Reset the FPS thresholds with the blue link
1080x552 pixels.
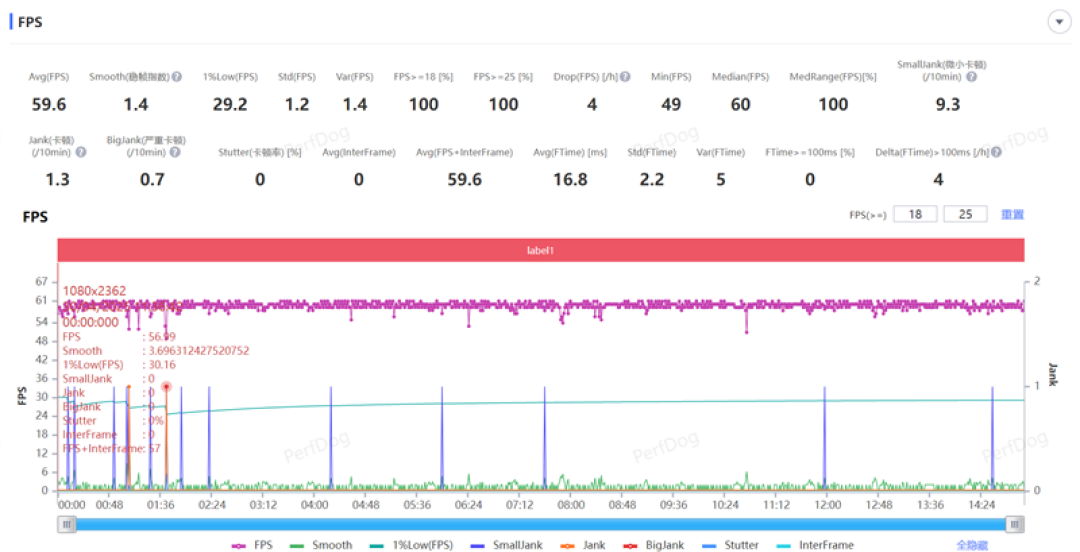point(1012,215)
